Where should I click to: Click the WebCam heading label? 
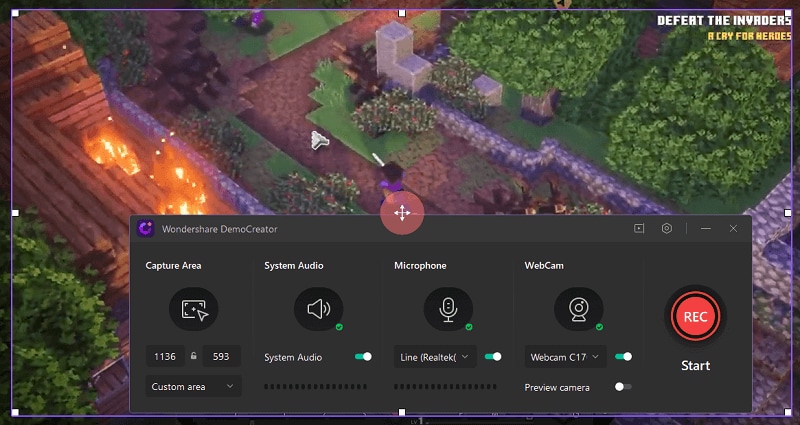pyautogui.click(x=544, y=265)
